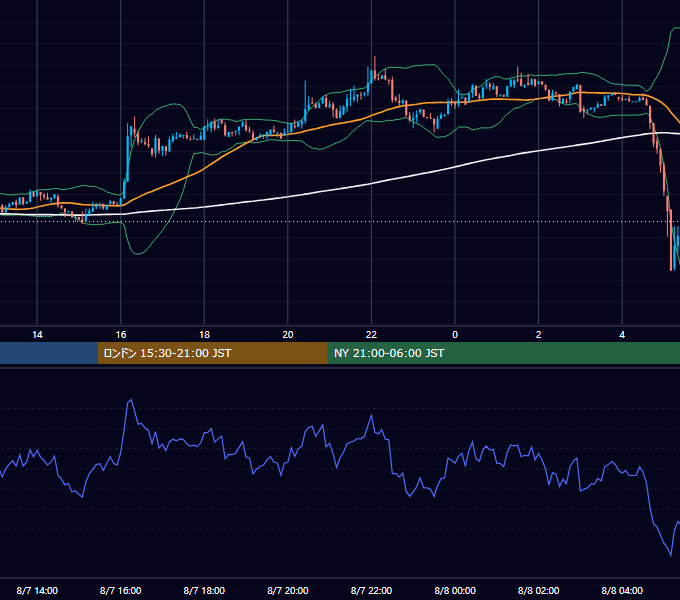
Task: Click the 22 hour axis label
Action: click(x=371, y=335)
